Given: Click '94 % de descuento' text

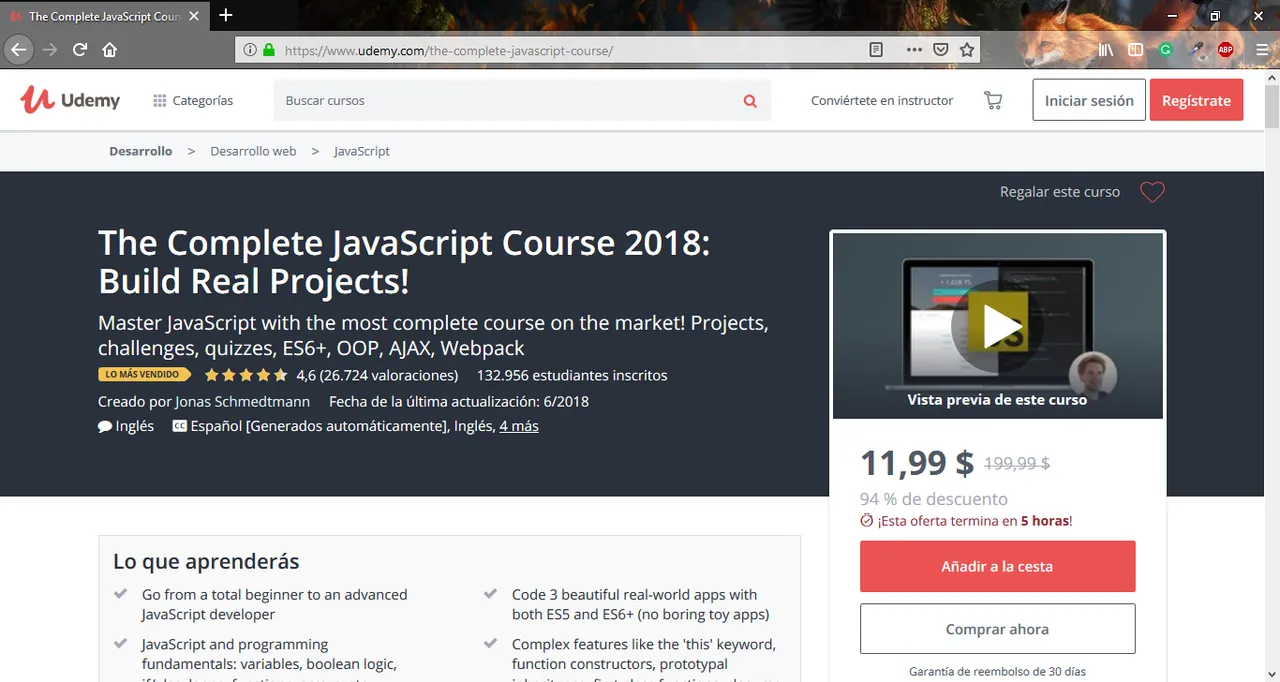Looking at the screenshot, I should [934, 499].
